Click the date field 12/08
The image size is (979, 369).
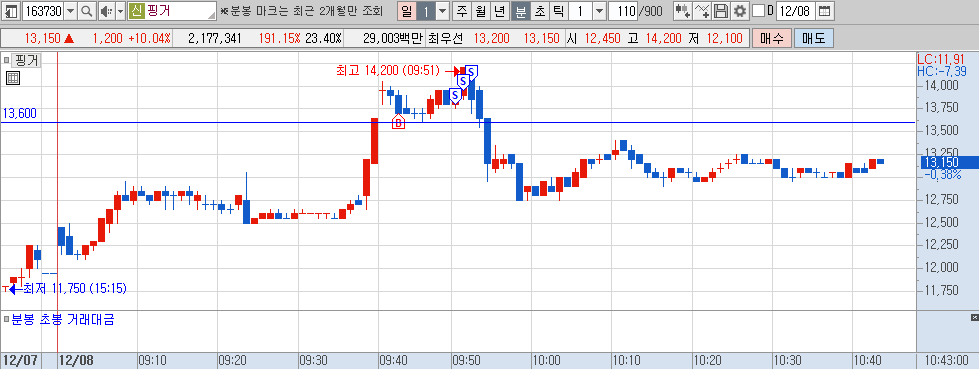click(x=796, y=11)
